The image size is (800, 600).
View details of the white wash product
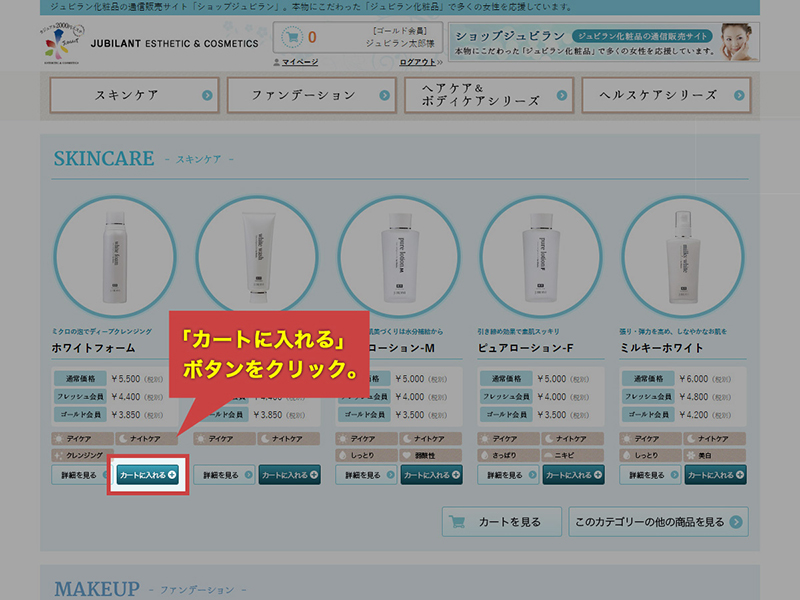point(224,475)
